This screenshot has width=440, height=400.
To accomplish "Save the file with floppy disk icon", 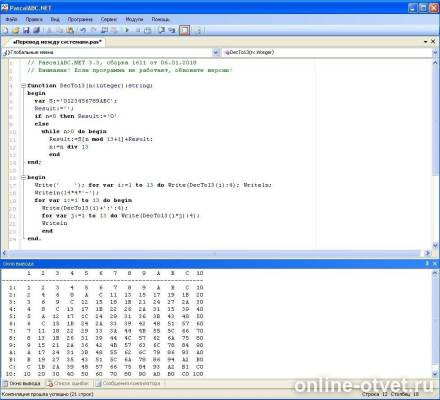I will pos(26,30).
